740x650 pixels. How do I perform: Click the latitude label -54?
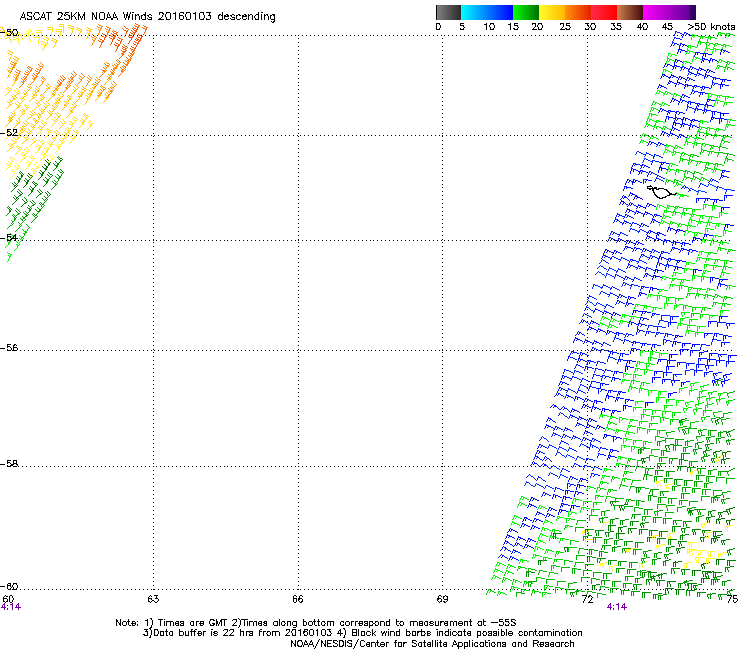click(9, 237)
